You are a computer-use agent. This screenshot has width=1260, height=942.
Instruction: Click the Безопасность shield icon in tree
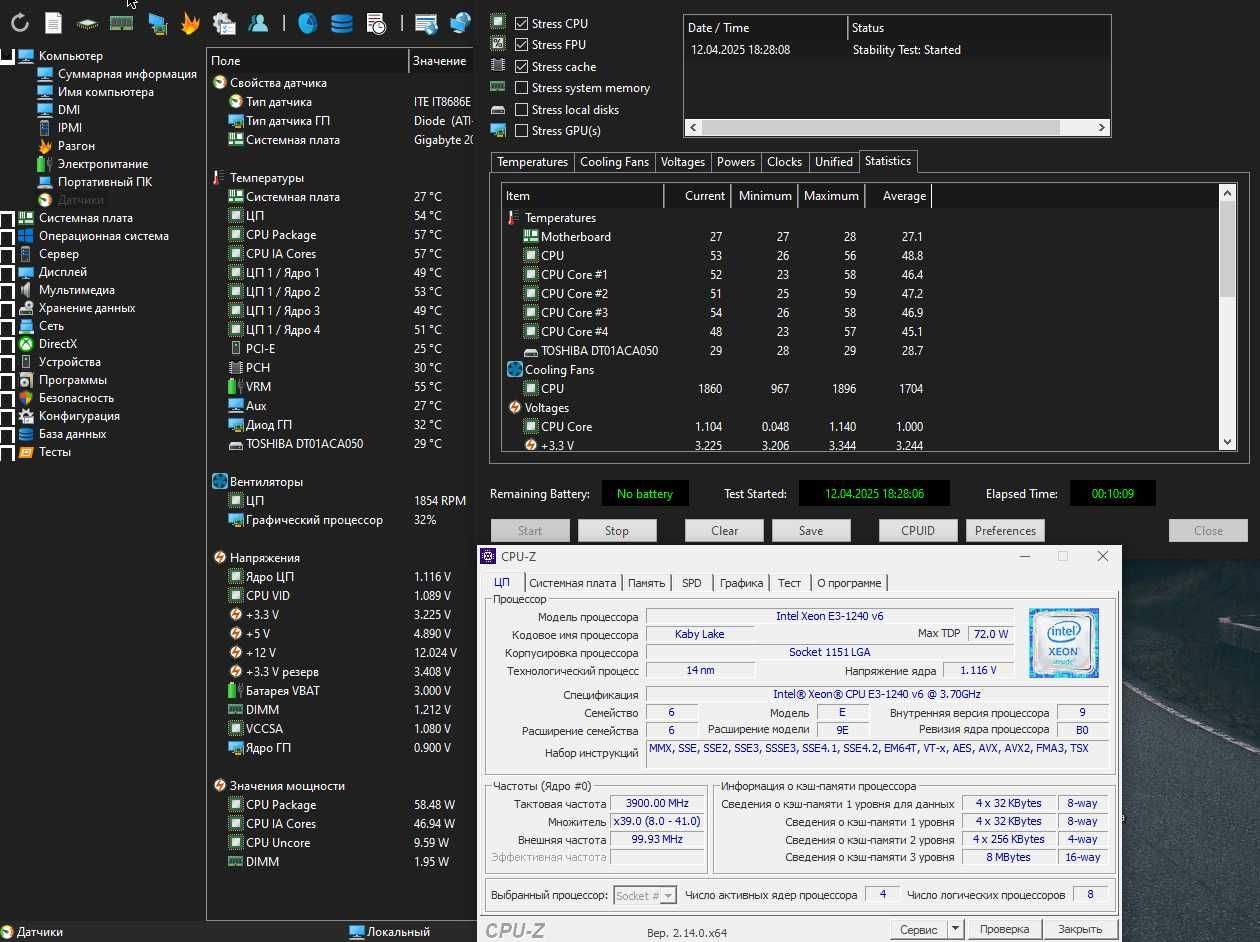25,398
